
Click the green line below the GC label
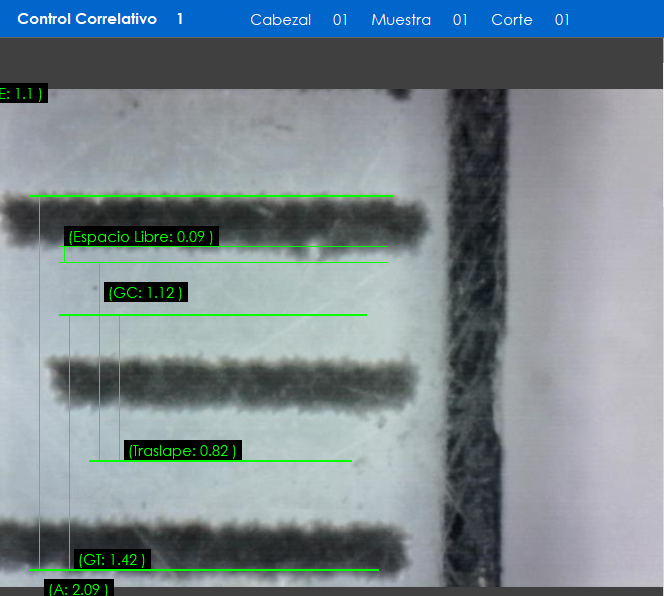click(212, 315)
